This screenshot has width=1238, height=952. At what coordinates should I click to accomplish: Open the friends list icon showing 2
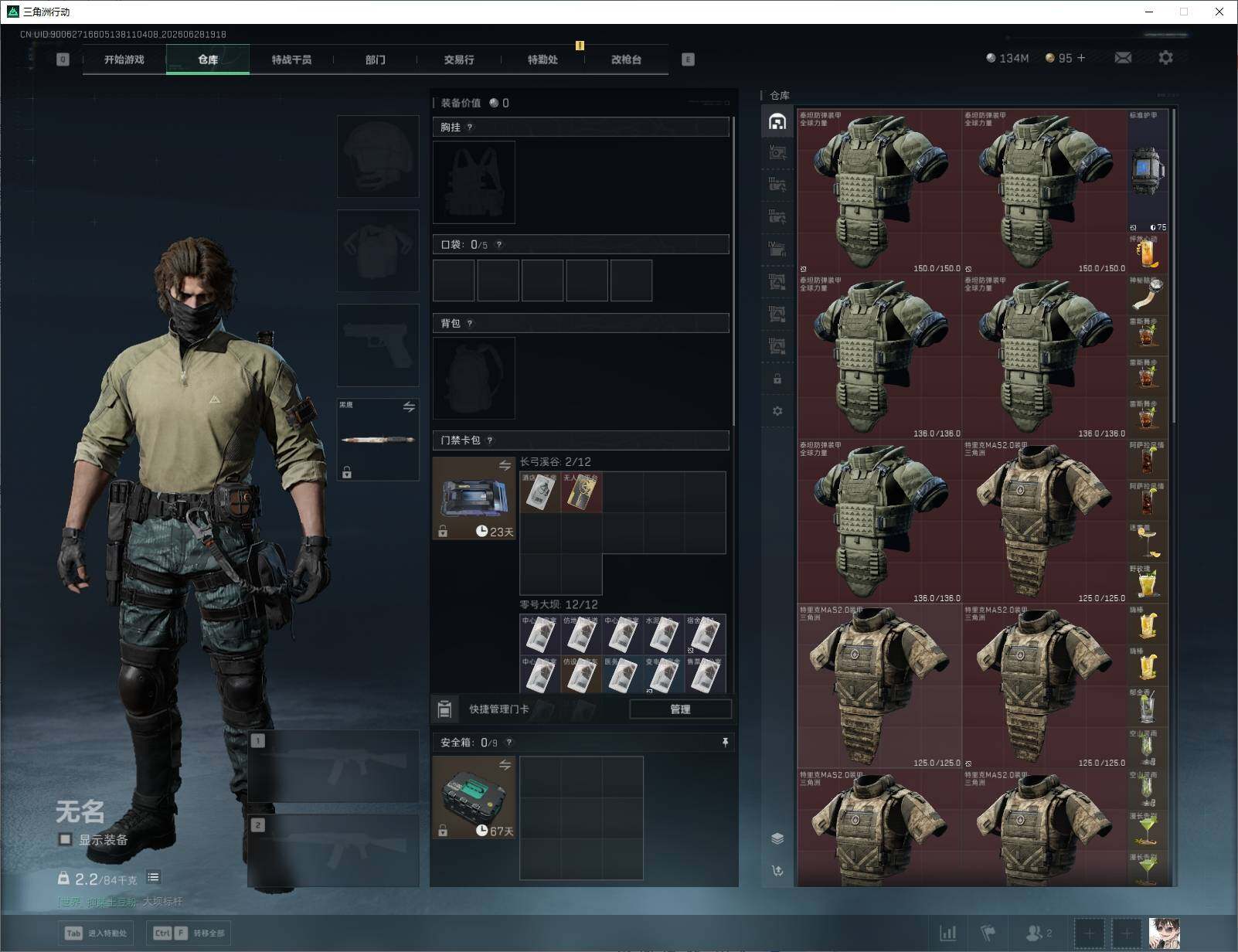coord(1038,933)
